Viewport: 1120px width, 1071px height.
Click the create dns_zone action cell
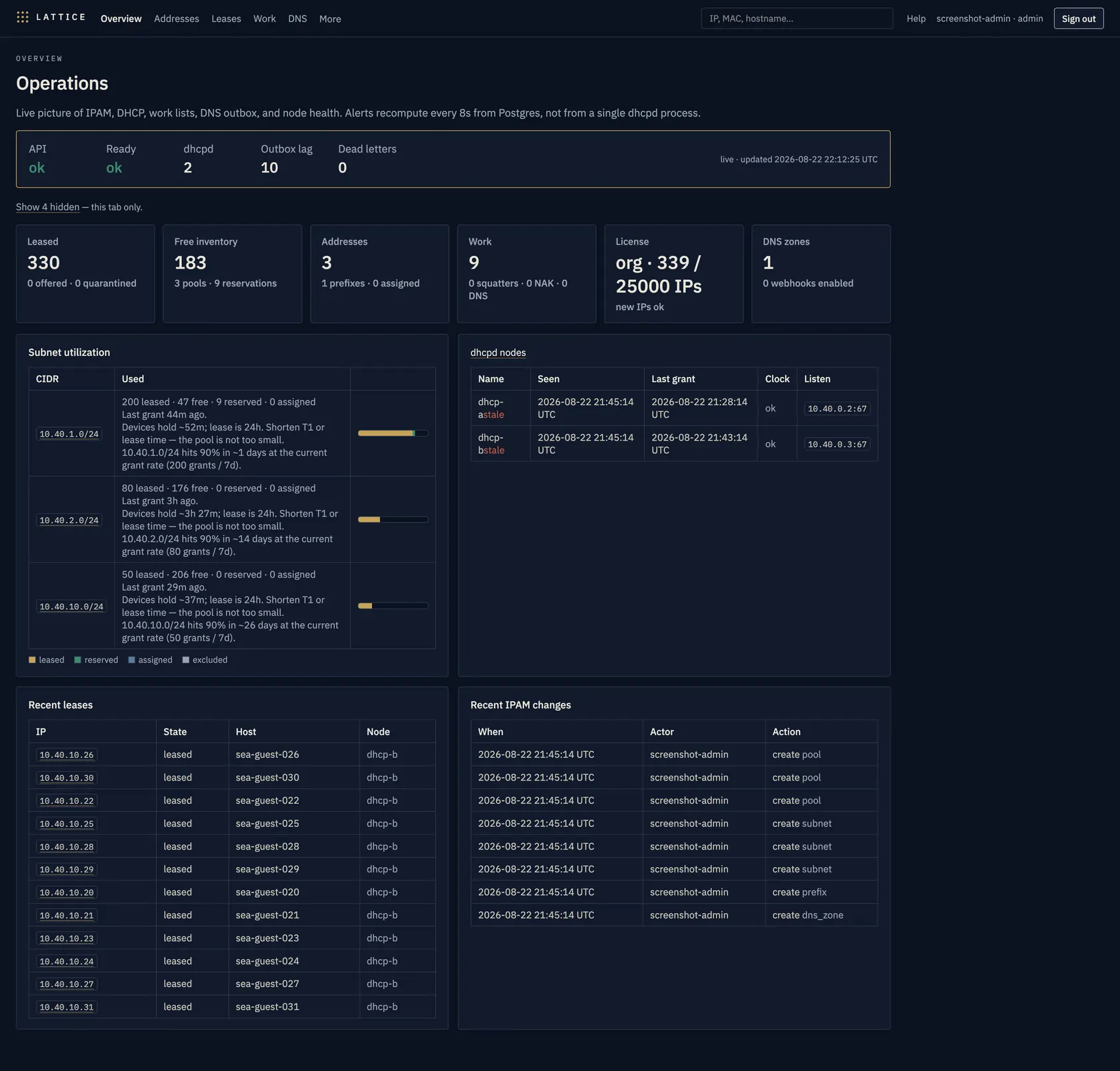tap(821, 915)
